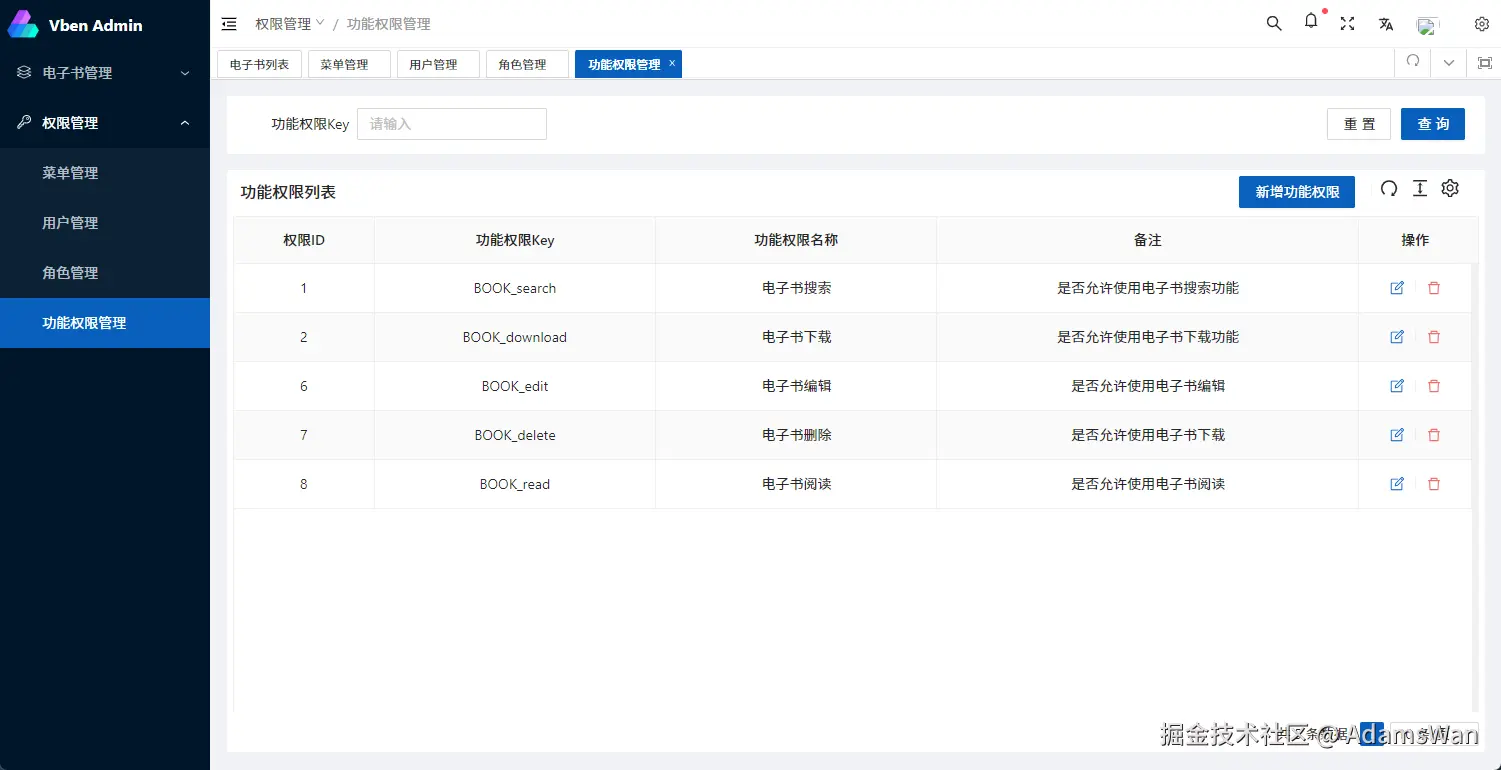Click the 功能权限列表 table title
The image size is (1501, 770).
click(x=288, y=192)
